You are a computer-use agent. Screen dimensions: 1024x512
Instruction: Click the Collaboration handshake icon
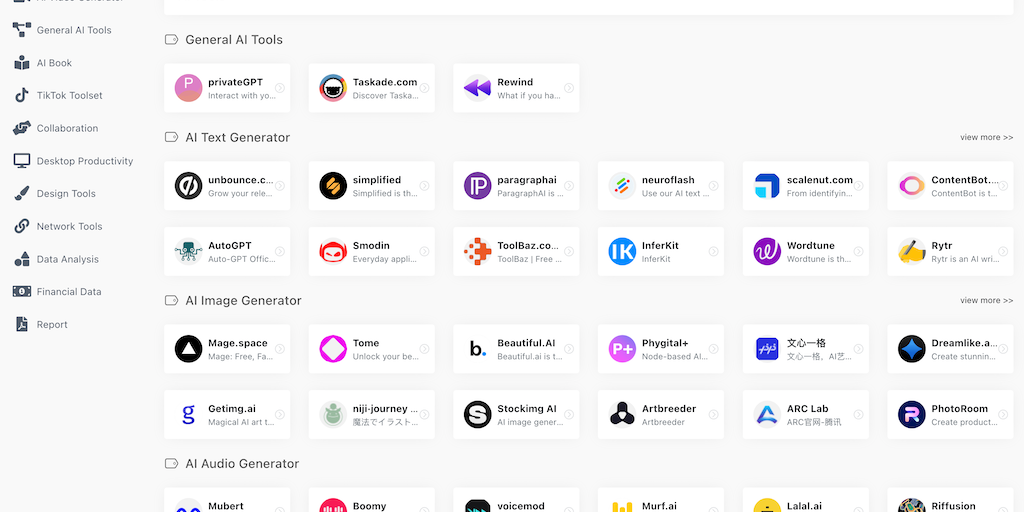coord(22,128)
